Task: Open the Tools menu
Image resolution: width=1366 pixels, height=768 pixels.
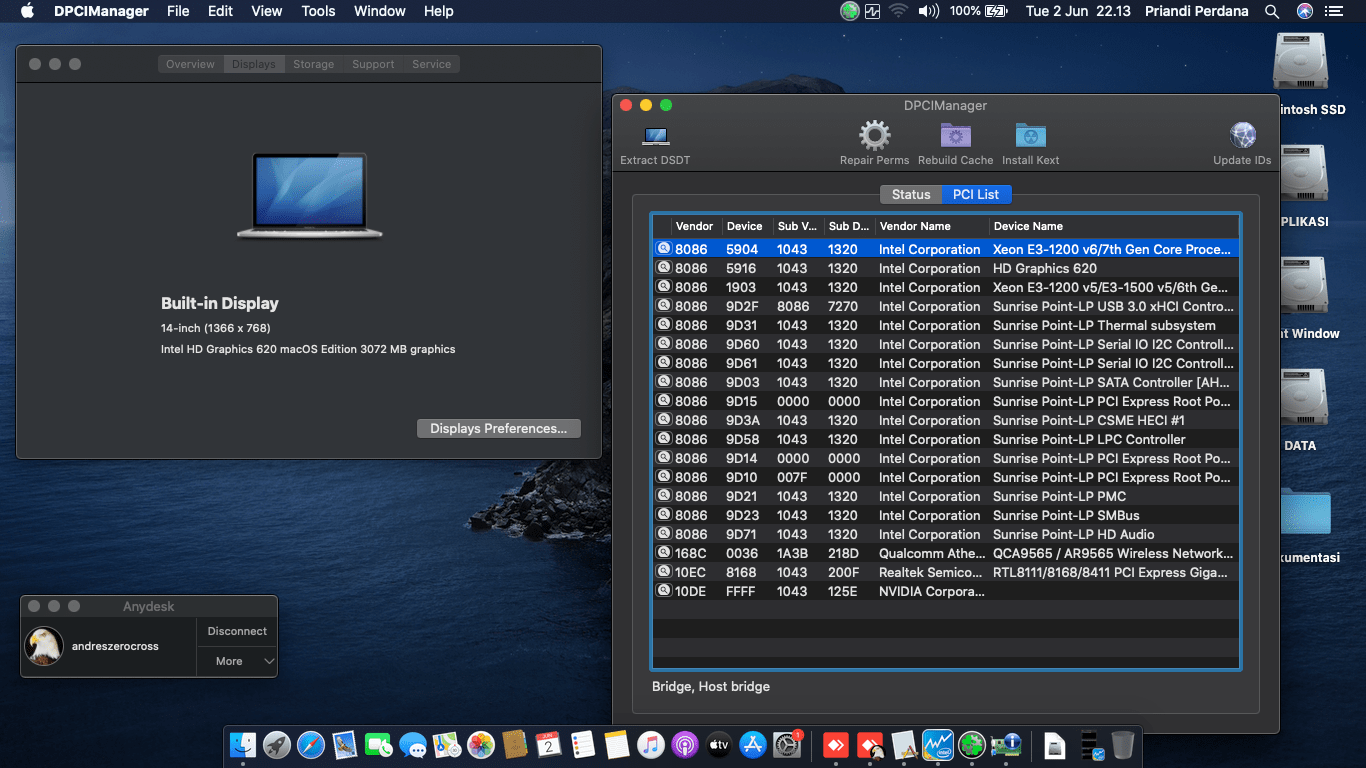Action: 318,11
